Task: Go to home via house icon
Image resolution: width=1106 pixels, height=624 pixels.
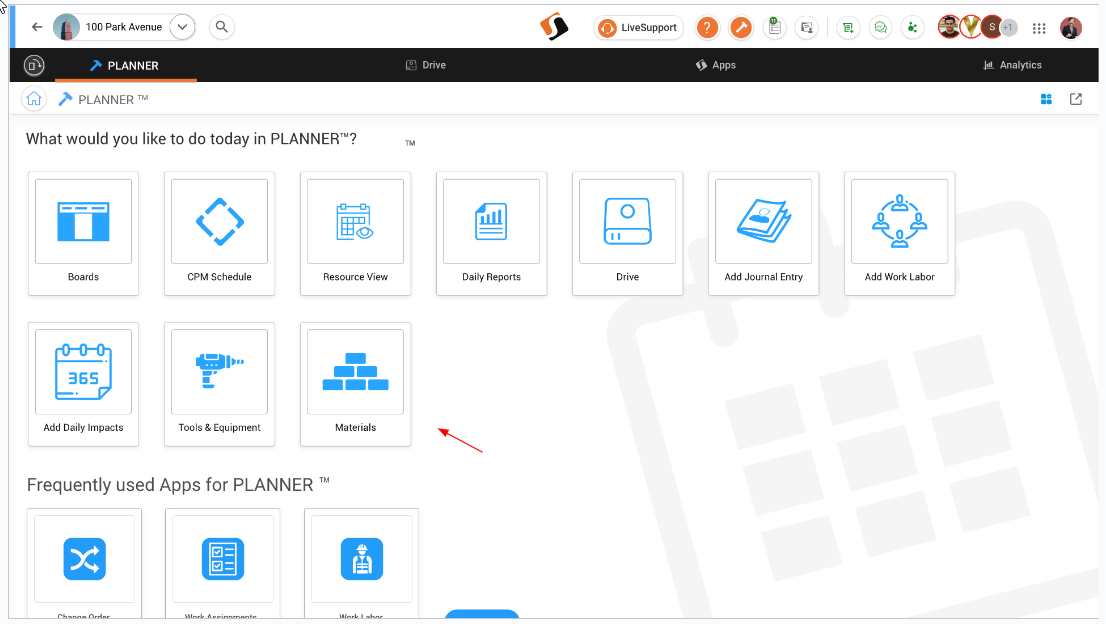Action: click(34, 99)
